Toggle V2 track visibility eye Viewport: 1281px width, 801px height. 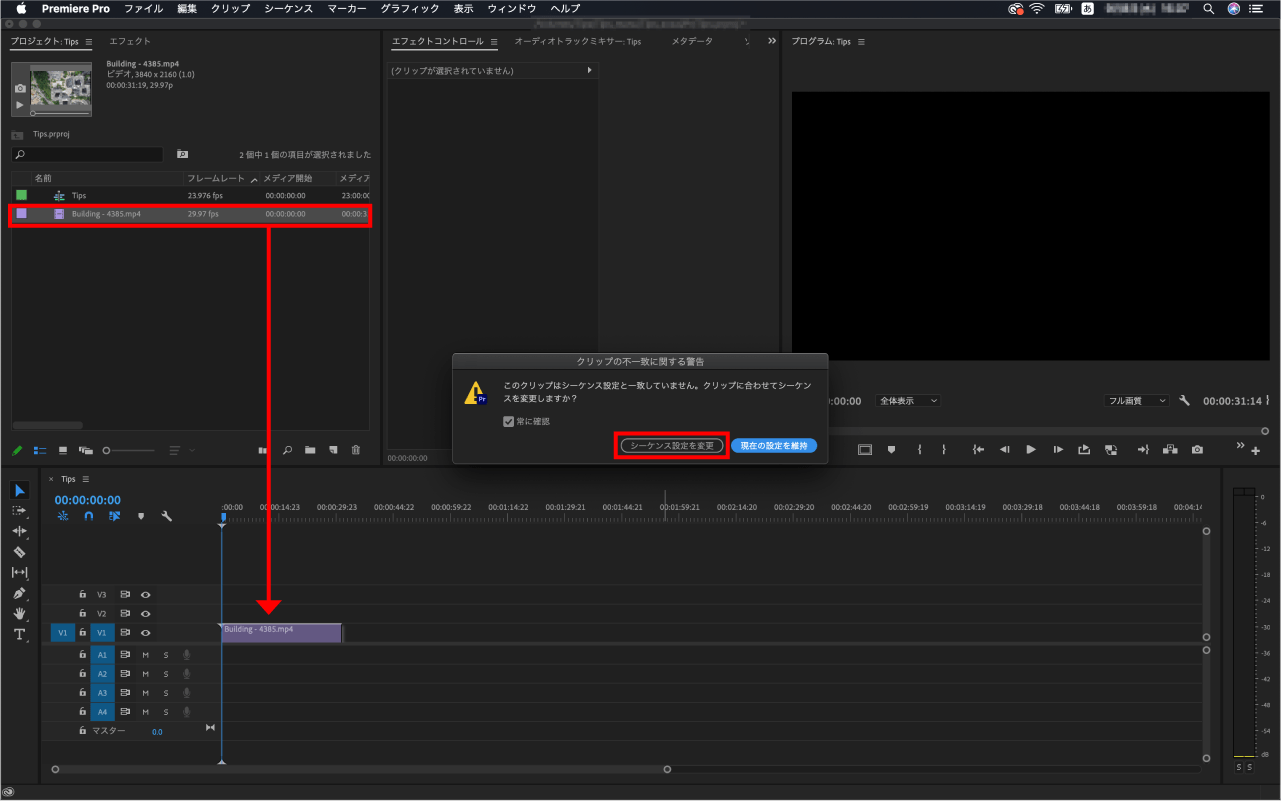[x=146, y=613]
